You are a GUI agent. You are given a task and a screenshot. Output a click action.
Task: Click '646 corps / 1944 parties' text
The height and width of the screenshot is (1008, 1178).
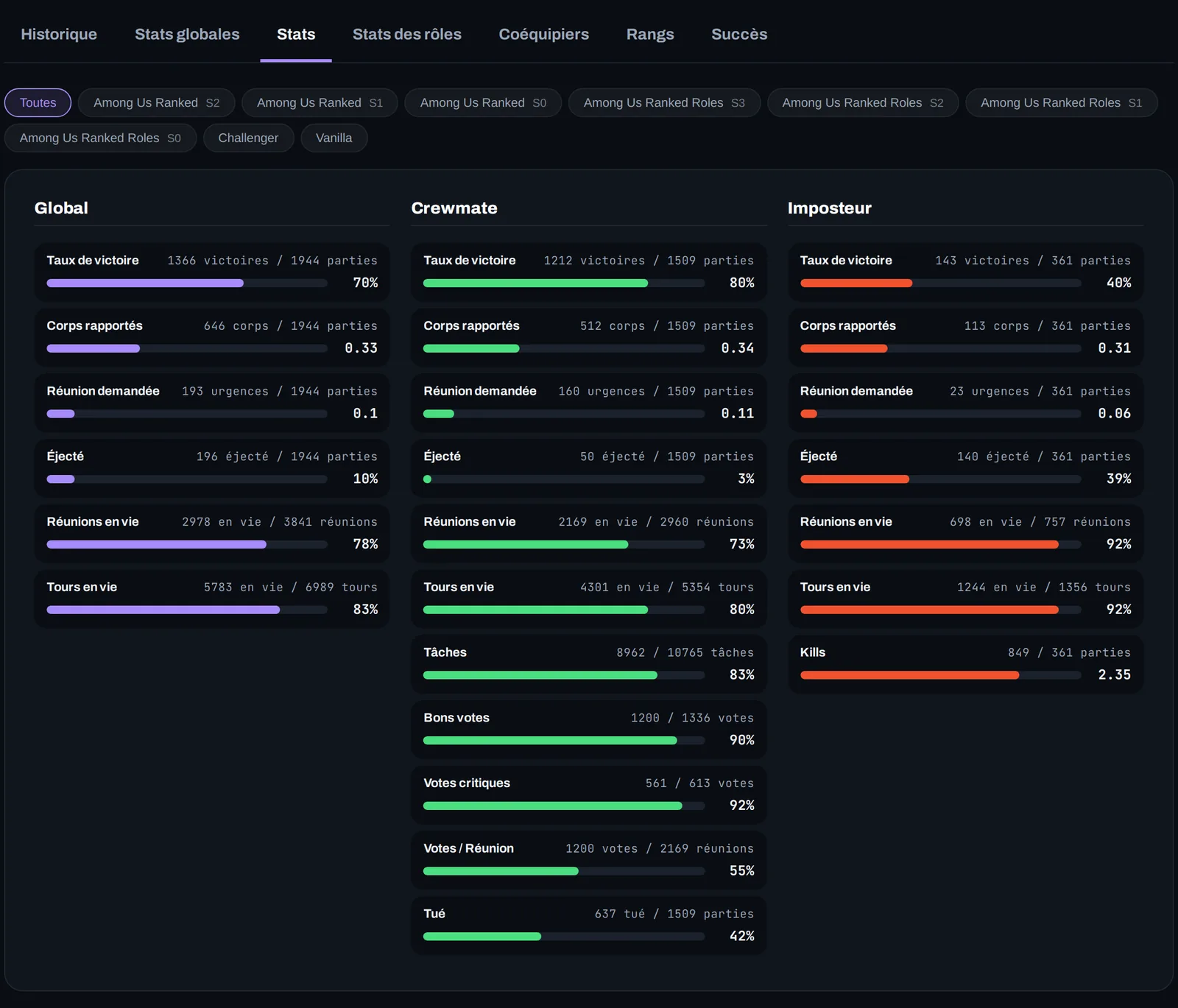[x=291, y=326]
